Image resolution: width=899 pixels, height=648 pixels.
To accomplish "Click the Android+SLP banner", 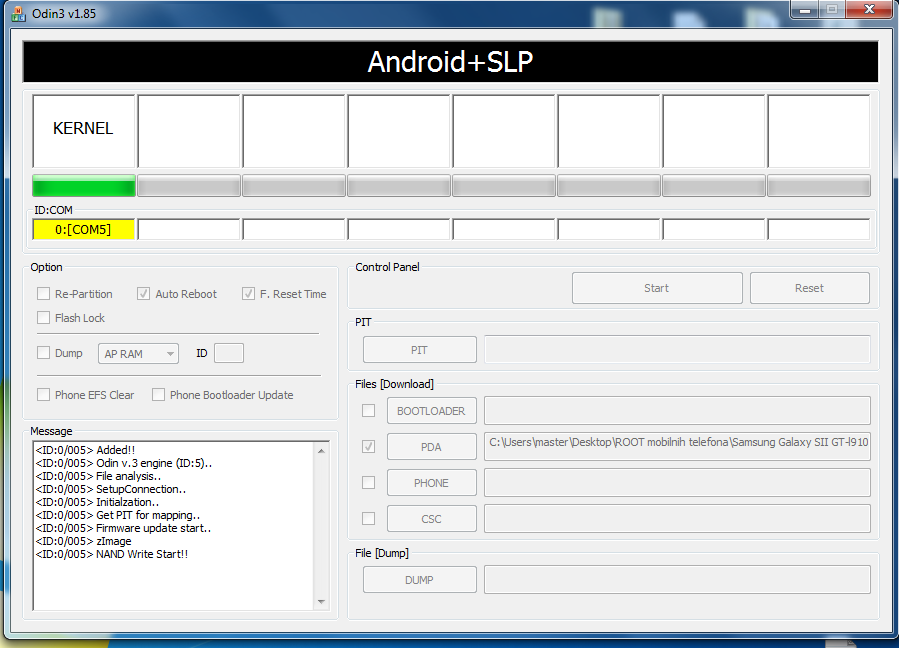I will (450, 61).
